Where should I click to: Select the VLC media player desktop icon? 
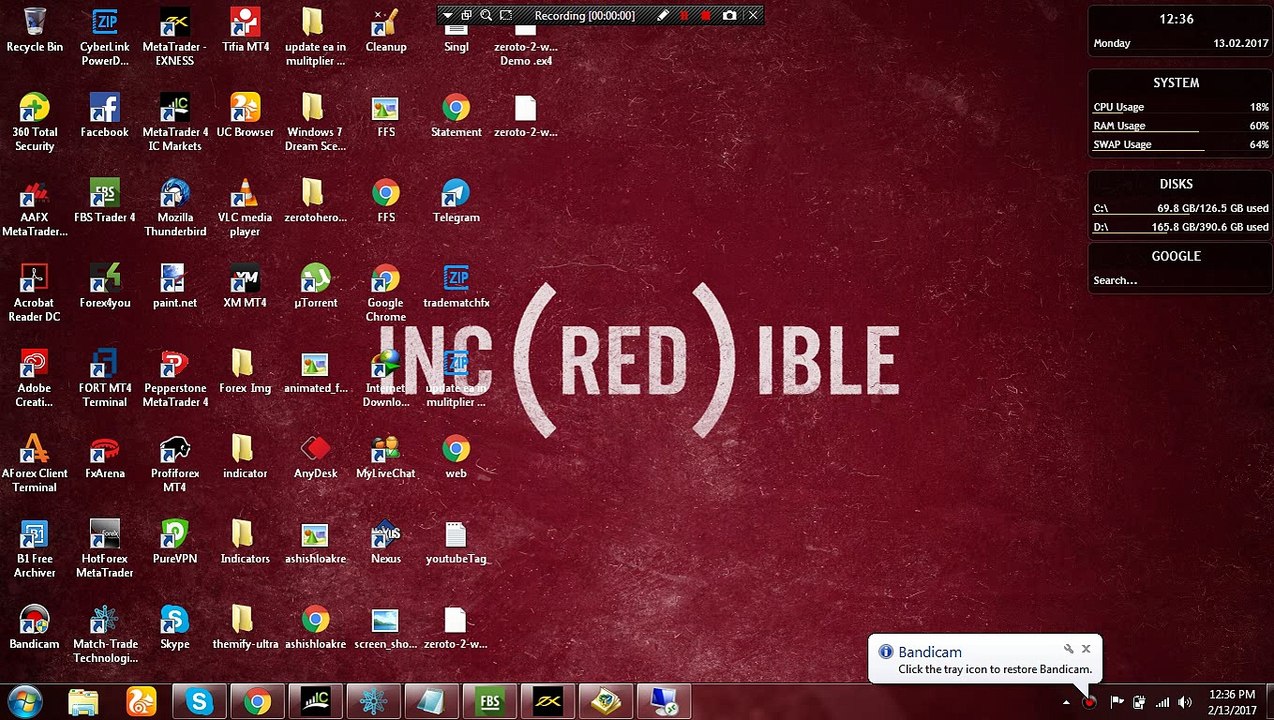point(245,207)
